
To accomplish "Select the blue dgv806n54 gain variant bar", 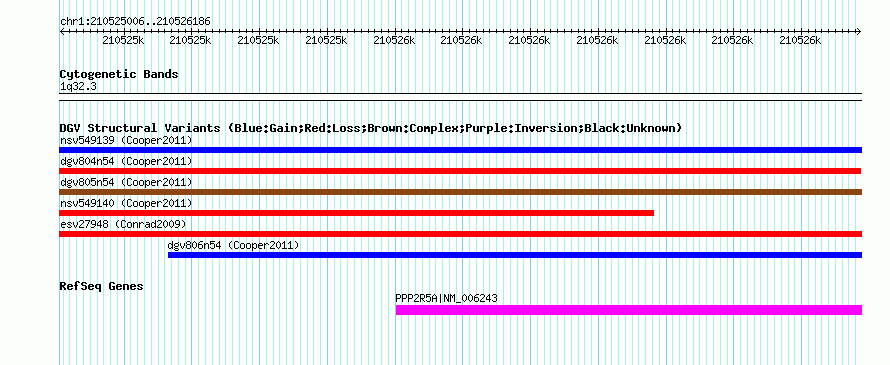I will [515, 255].
